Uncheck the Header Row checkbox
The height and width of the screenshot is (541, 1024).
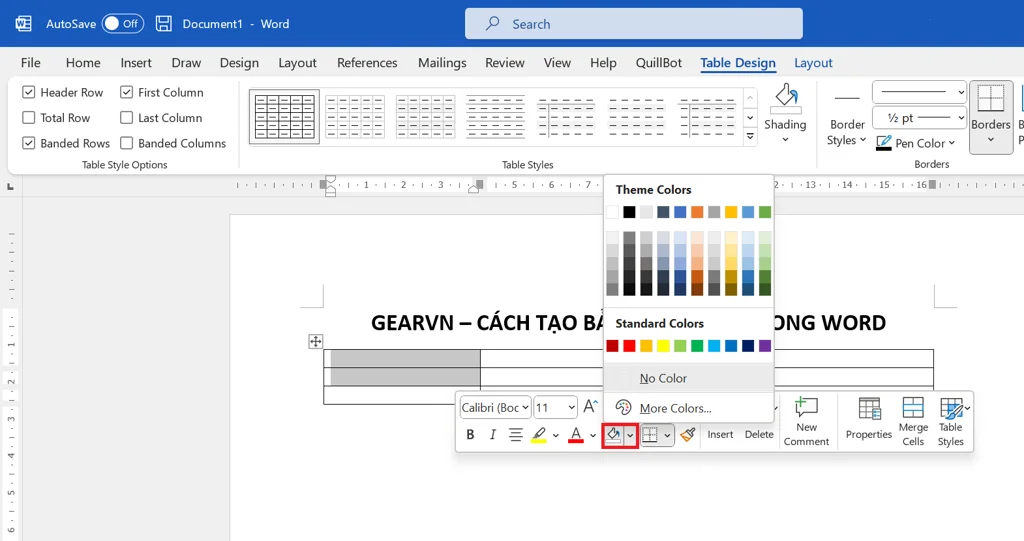coord(29,92)
